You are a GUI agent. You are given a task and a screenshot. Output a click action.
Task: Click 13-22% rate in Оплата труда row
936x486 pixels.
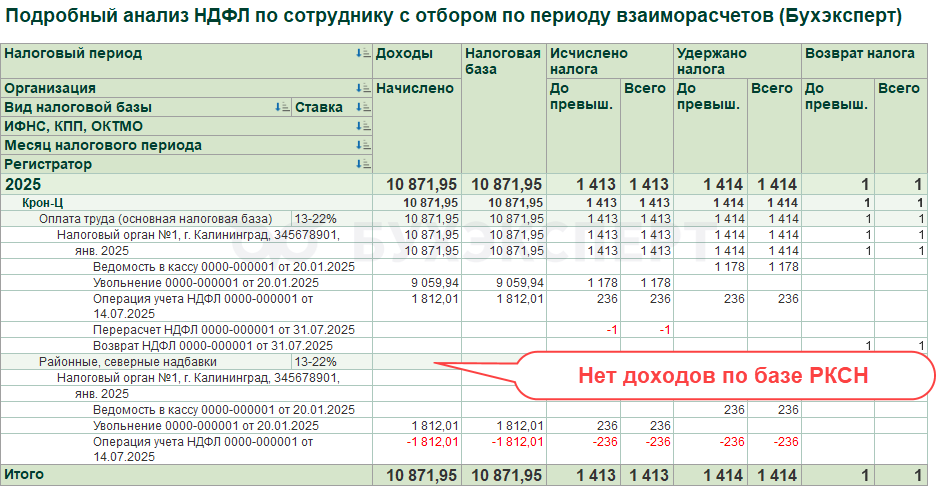point(316,219)
